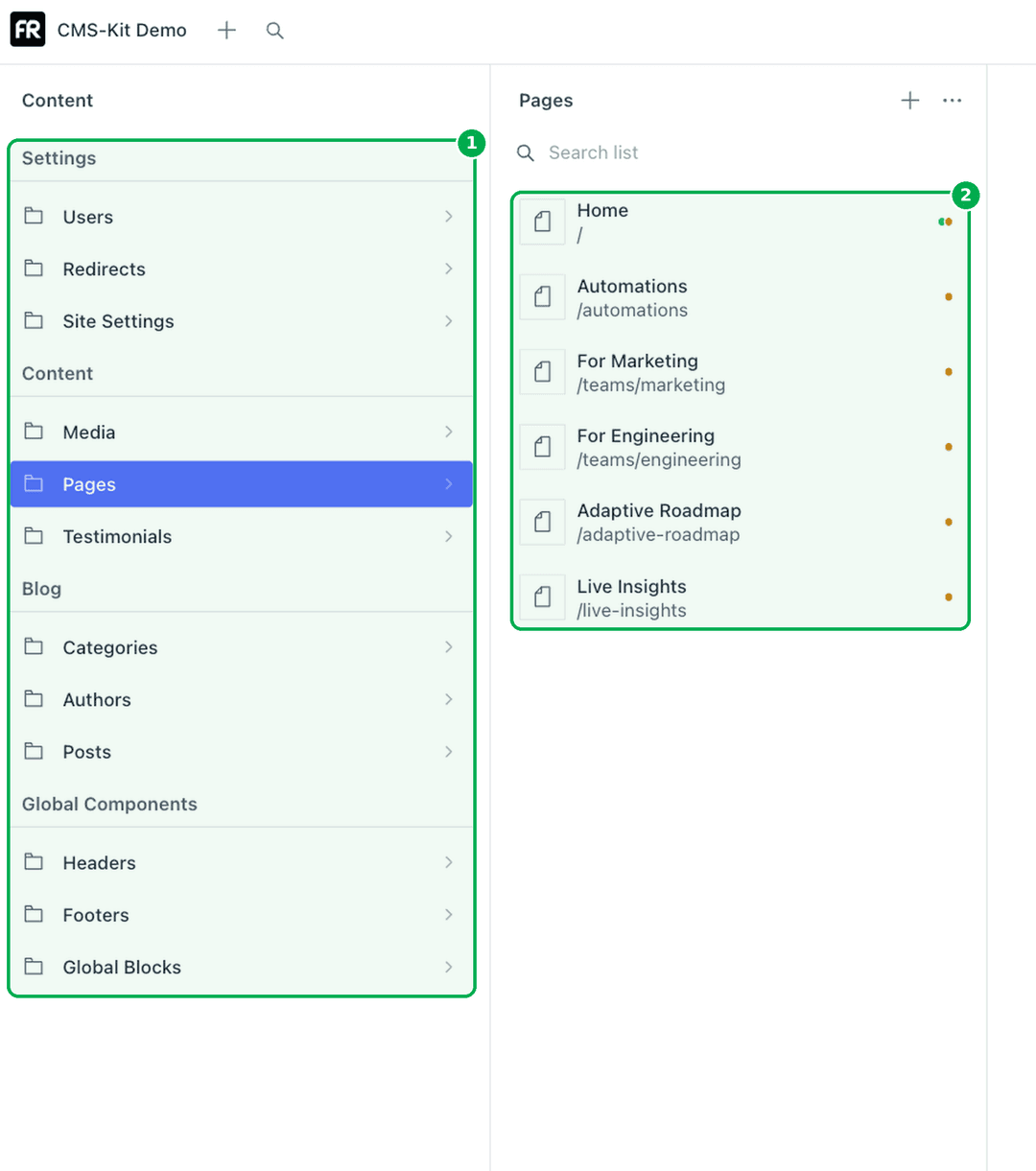
Task: Expand the Site Settings chevron
Action: [449, 321]
